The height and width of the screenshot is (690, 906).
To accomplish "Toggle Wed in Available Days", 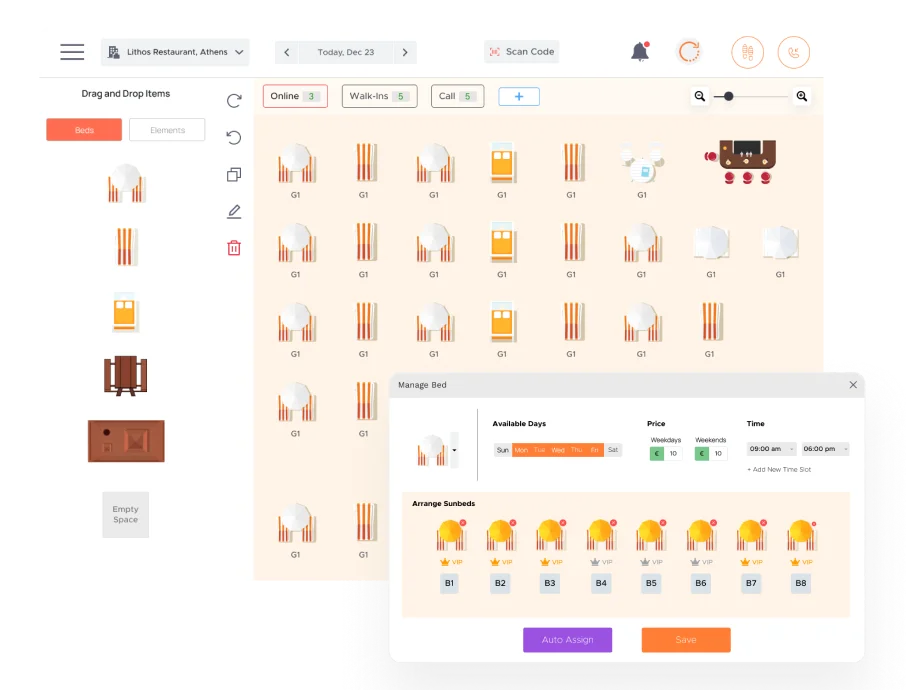I will [x=558, y=450].
